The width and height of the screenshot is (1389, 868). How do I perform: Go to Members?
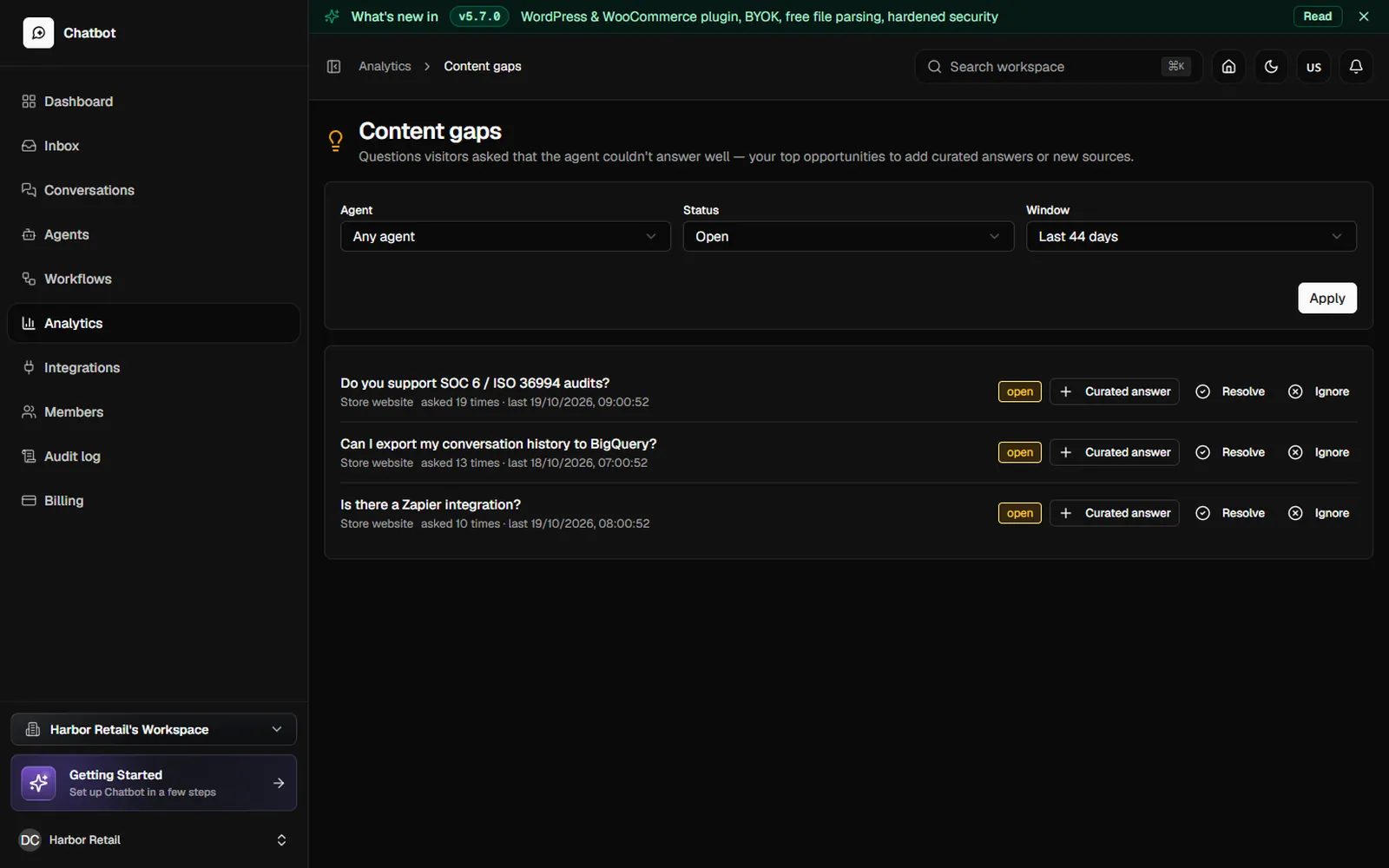tap(154, 411)
